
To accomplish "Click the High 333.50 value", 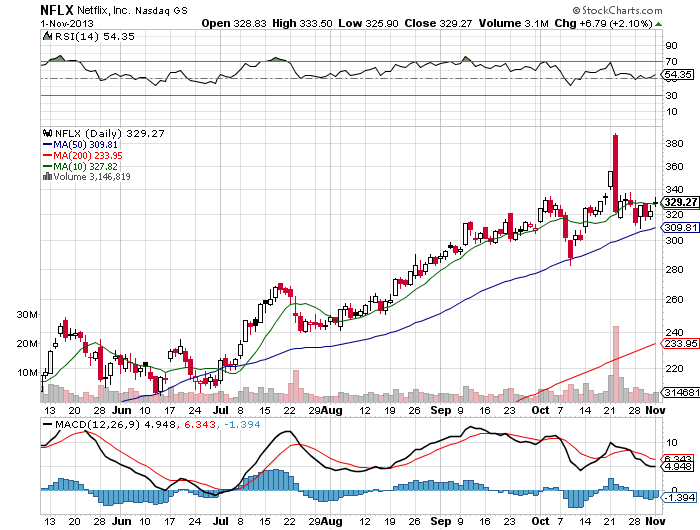I will tap(302, 23).
